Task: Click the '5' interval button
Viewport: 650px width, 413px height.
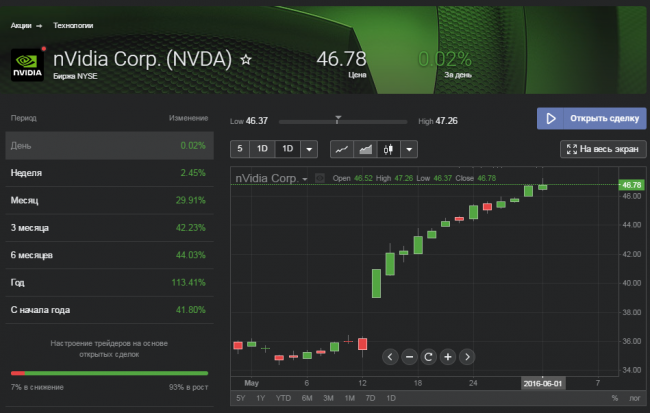Action: pyautogui.click(x=240, y=149)
